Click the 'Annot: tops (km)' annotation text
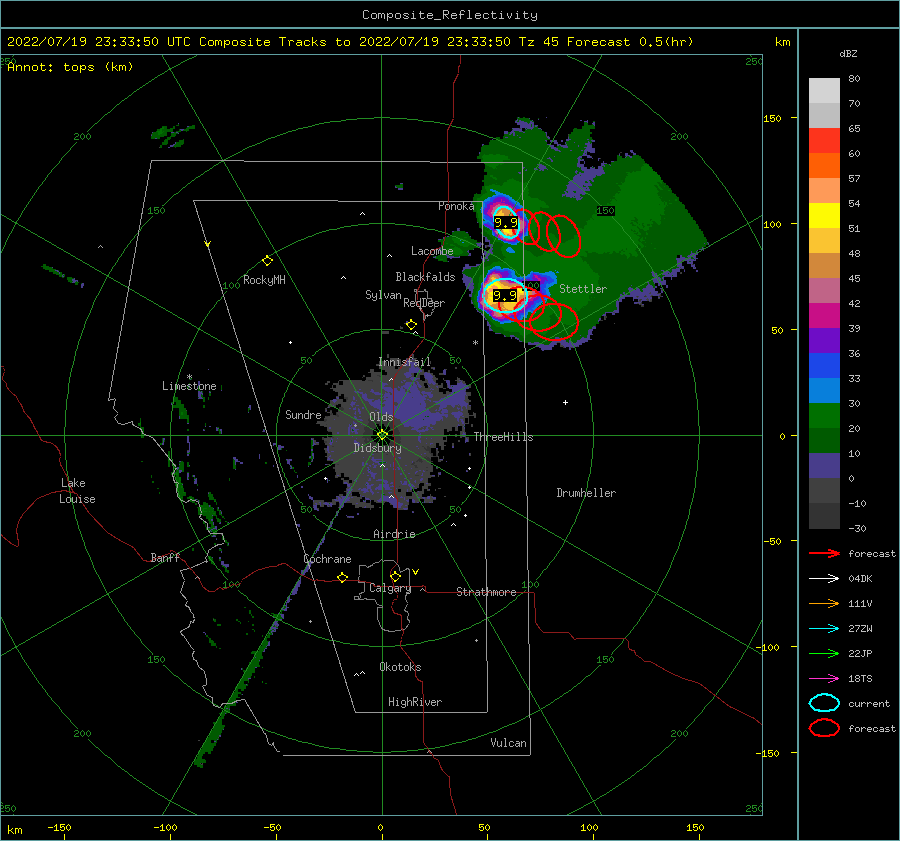The width and height of the screenshot is (900, 841). tap(70, 67)
